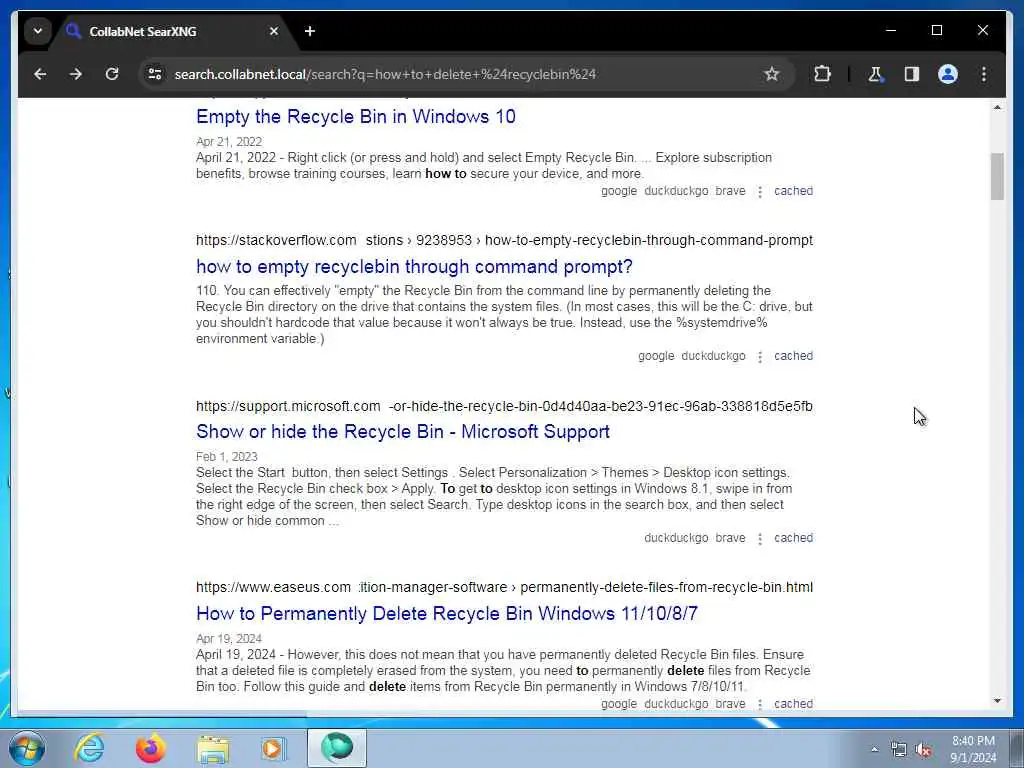Open Chrome Labs flask icon
The width and height of the screenshot is (1024, 768).
(x=875, y=74)
